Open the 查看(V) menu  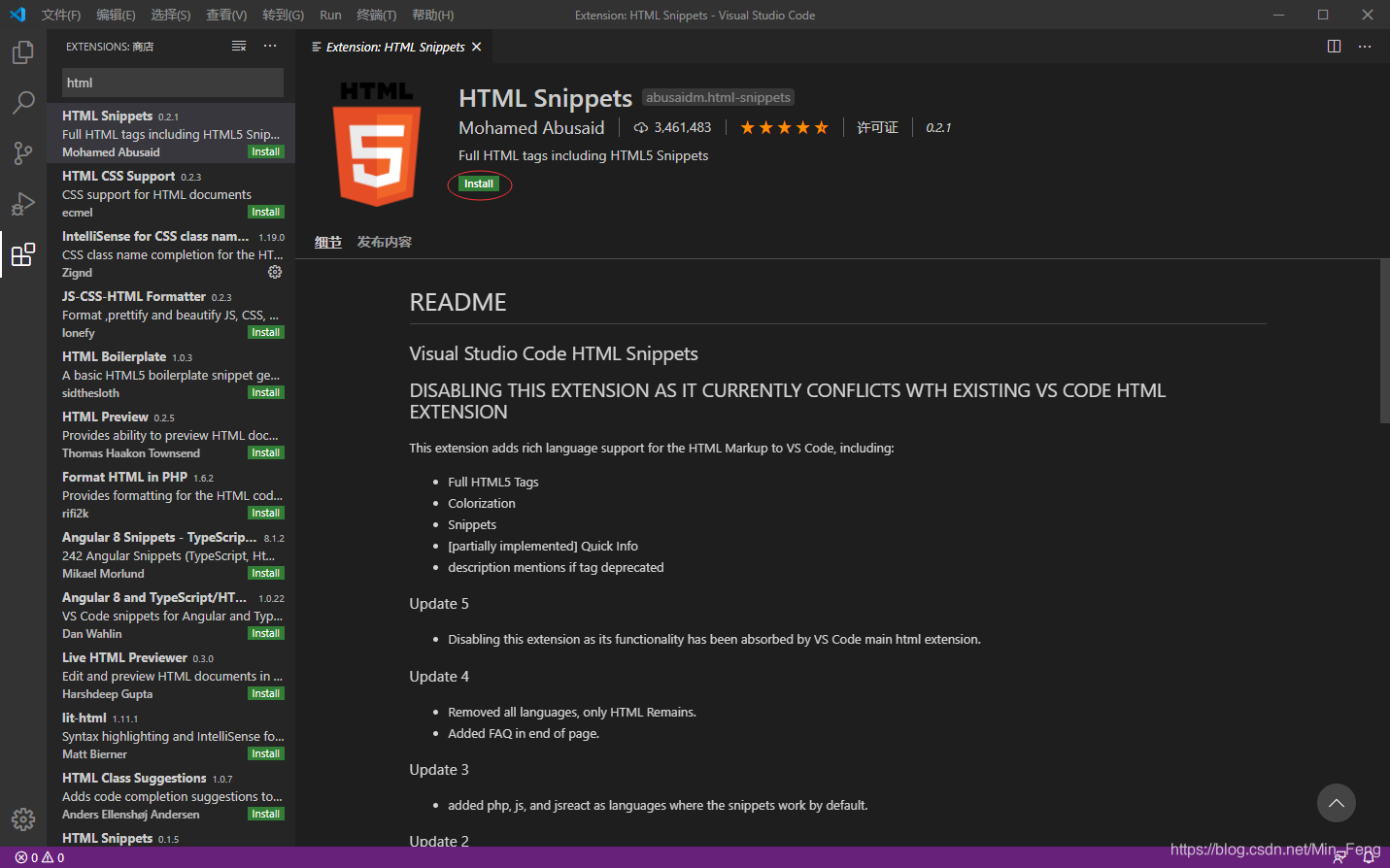point(226,15)
